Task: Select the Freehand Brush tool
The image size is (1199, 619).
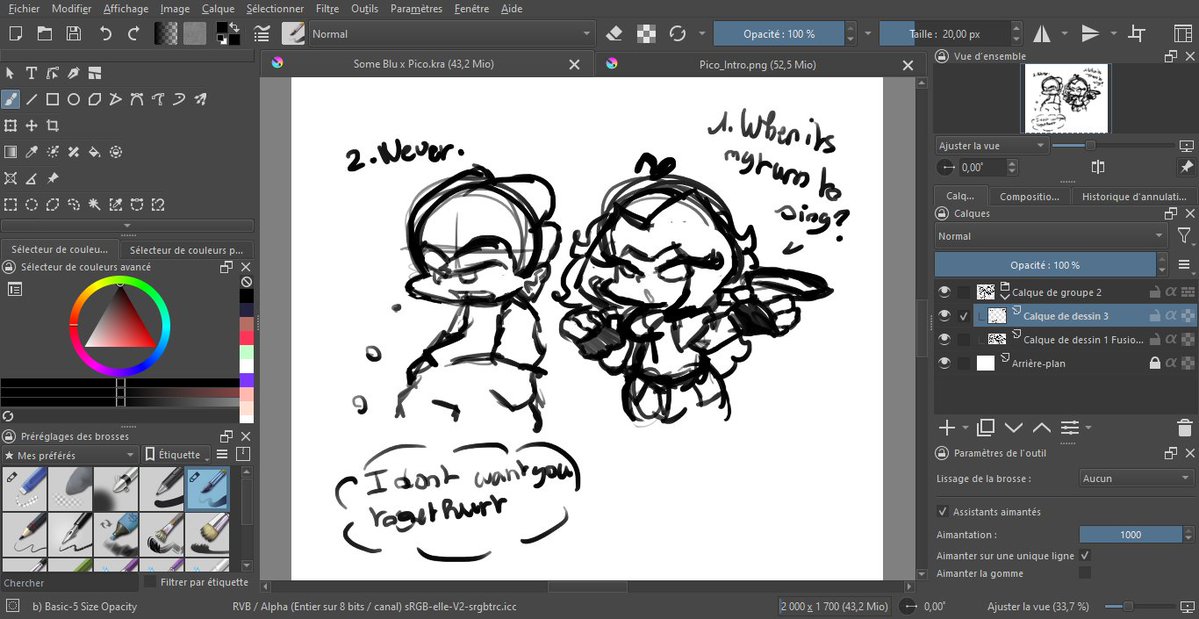Action: click(11, 99)
